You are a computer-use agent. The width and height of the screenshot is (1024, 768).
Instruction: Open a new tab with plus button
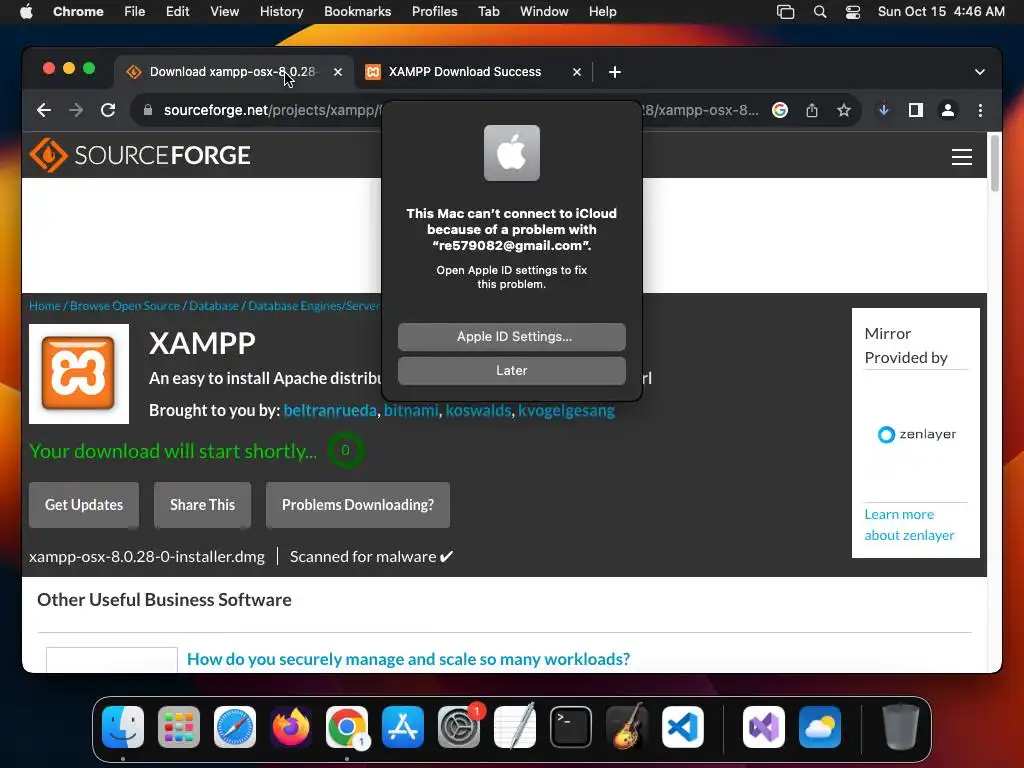pyautogui.click(x=615, y=72)
